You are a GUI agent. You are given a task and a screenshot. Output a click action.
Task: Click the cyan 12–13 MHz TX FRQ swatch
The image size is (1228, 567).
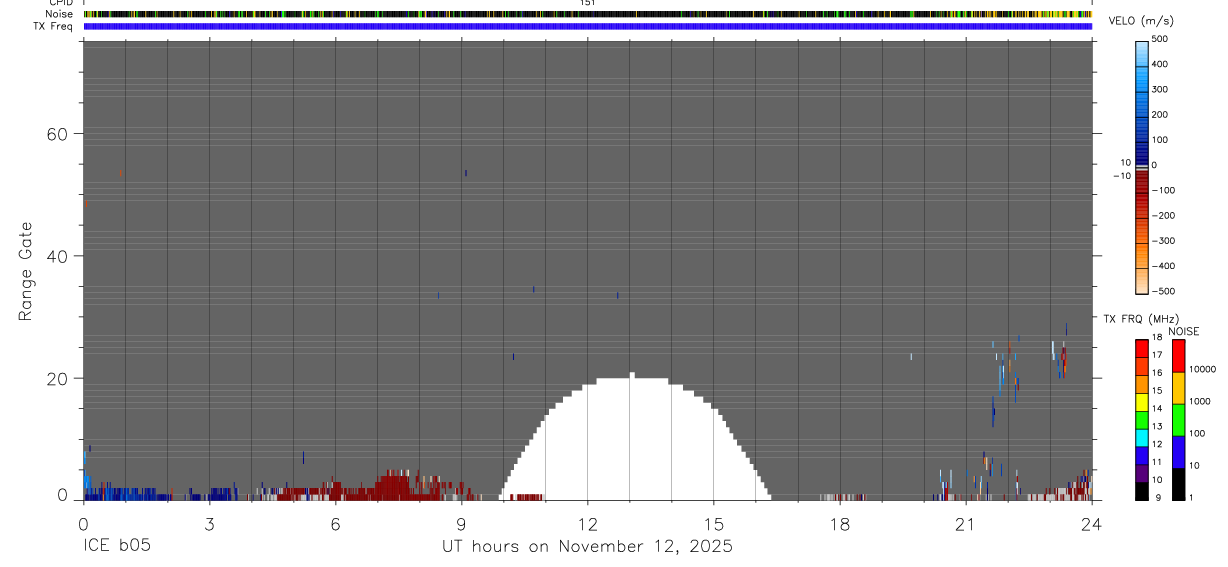coord(1142,436)
